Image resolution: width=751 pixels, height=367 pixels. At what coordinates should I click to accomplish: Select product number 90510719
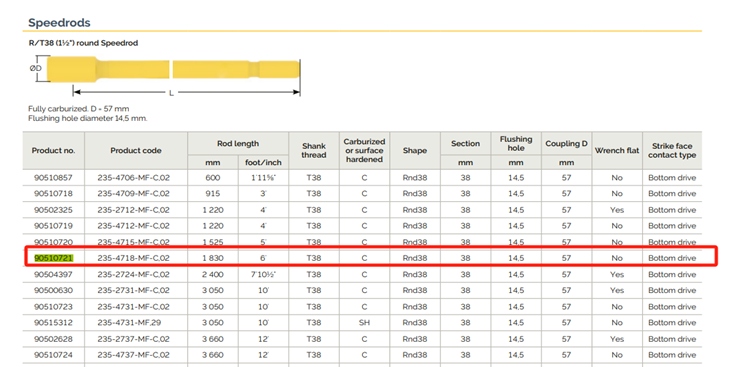coord(53,226)
